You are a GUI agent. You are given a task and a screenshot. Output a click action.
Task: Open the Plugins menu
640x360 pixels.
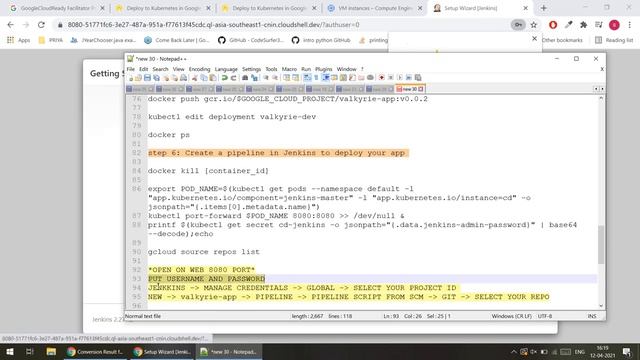coord(323,69)
